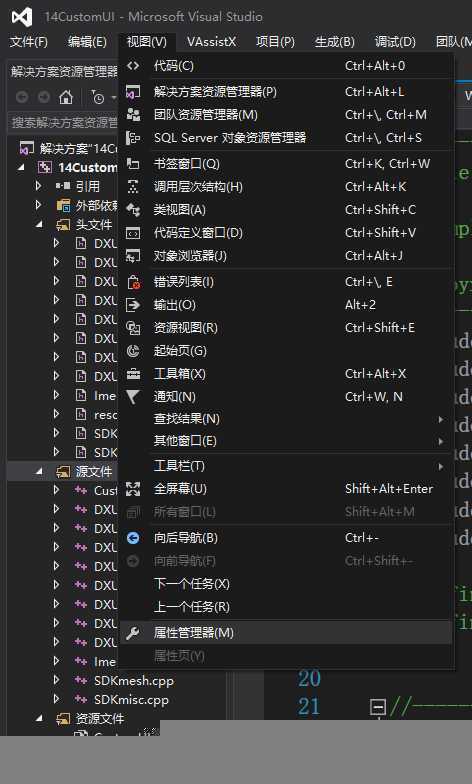Open the 项目(P) menu
Viewport: 472px width, 784px height.
276,42
